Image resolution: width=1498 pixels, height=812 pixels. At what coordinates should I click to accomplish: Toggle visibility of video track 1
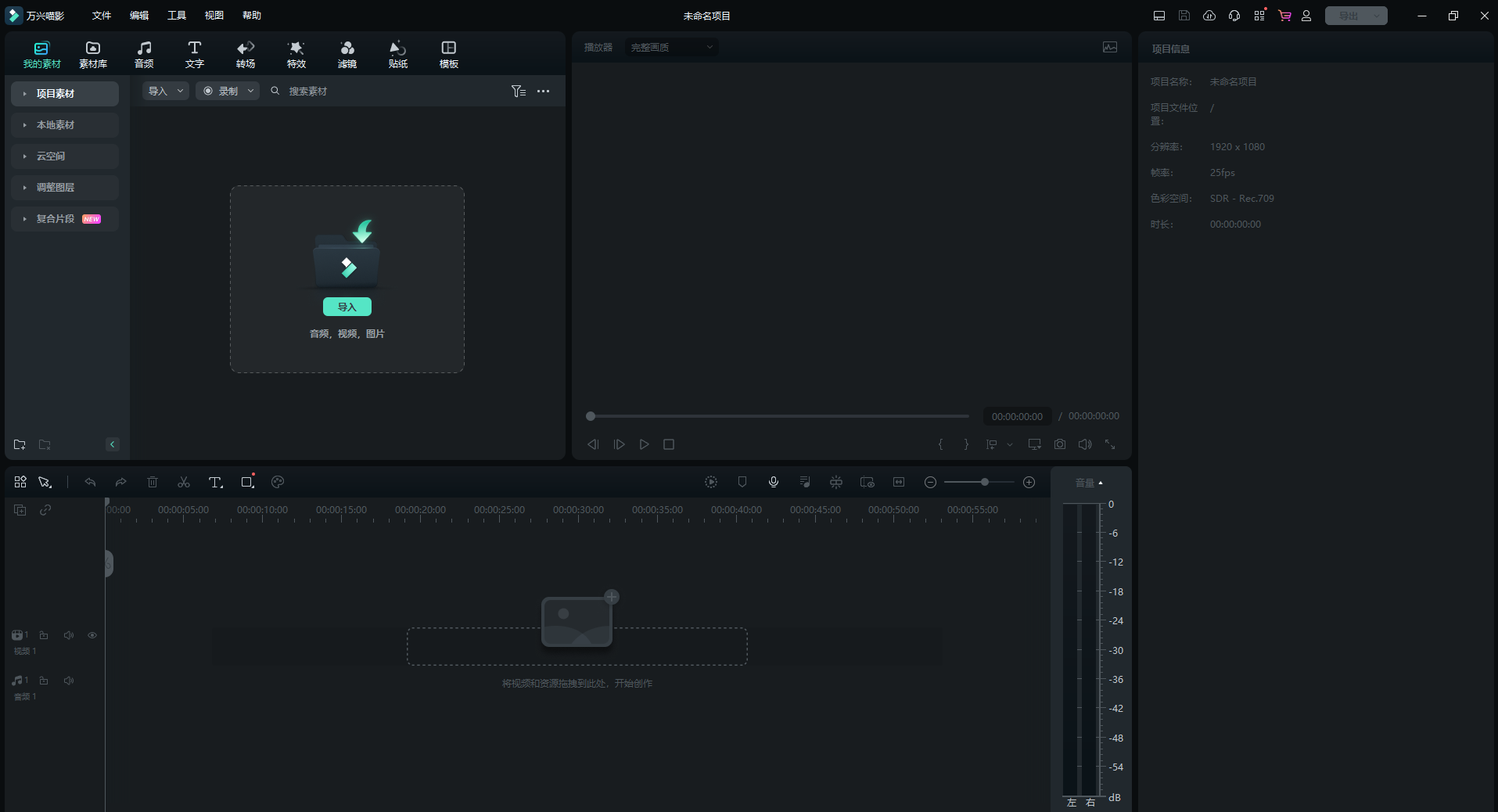pos(92,635)
